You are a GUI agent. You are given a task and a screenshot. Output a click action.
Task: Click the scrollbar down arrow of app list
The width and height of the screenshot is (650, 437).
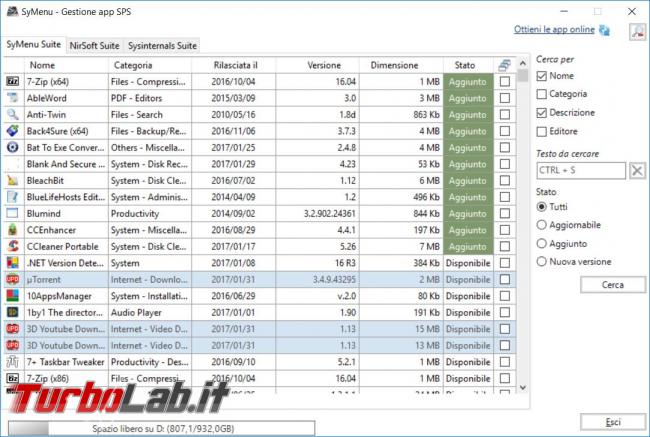pyautogui.click(x=523, y=387)
